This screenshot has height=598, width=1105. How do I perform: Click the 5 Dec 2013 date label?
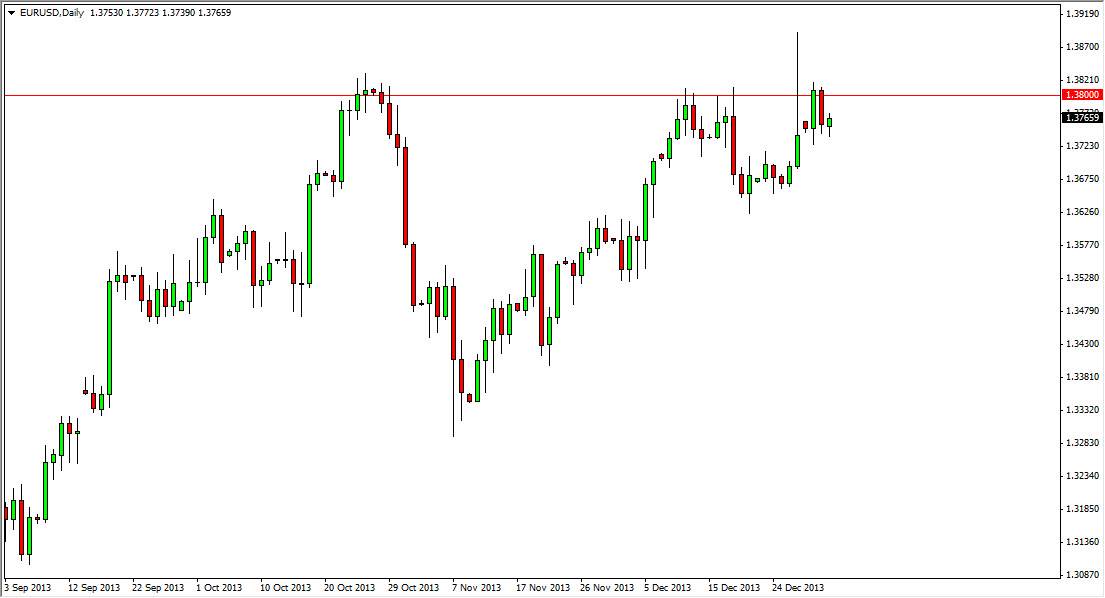667,587
